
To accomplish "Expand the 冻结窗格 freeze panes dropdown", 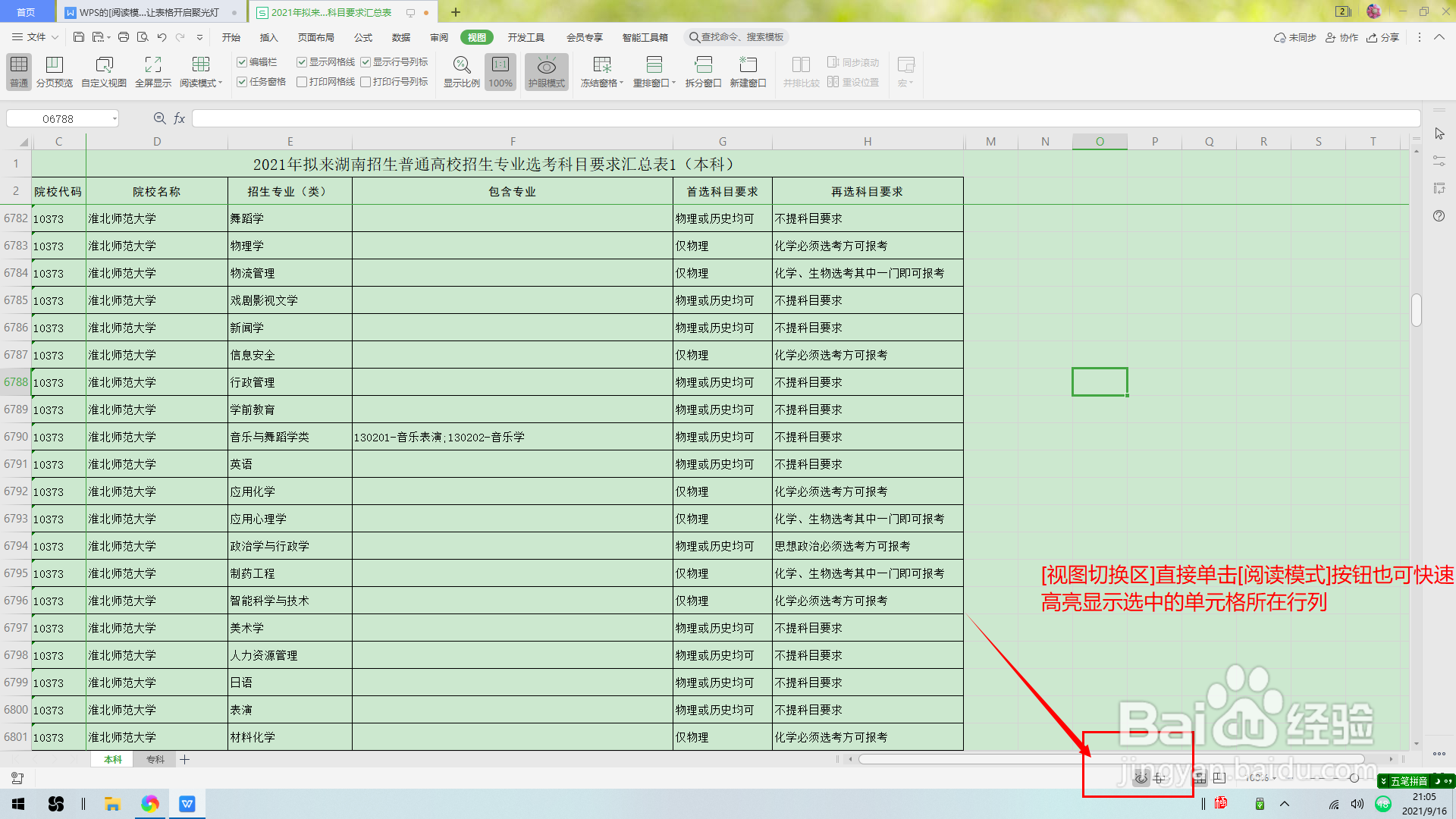I will point(621,83).
